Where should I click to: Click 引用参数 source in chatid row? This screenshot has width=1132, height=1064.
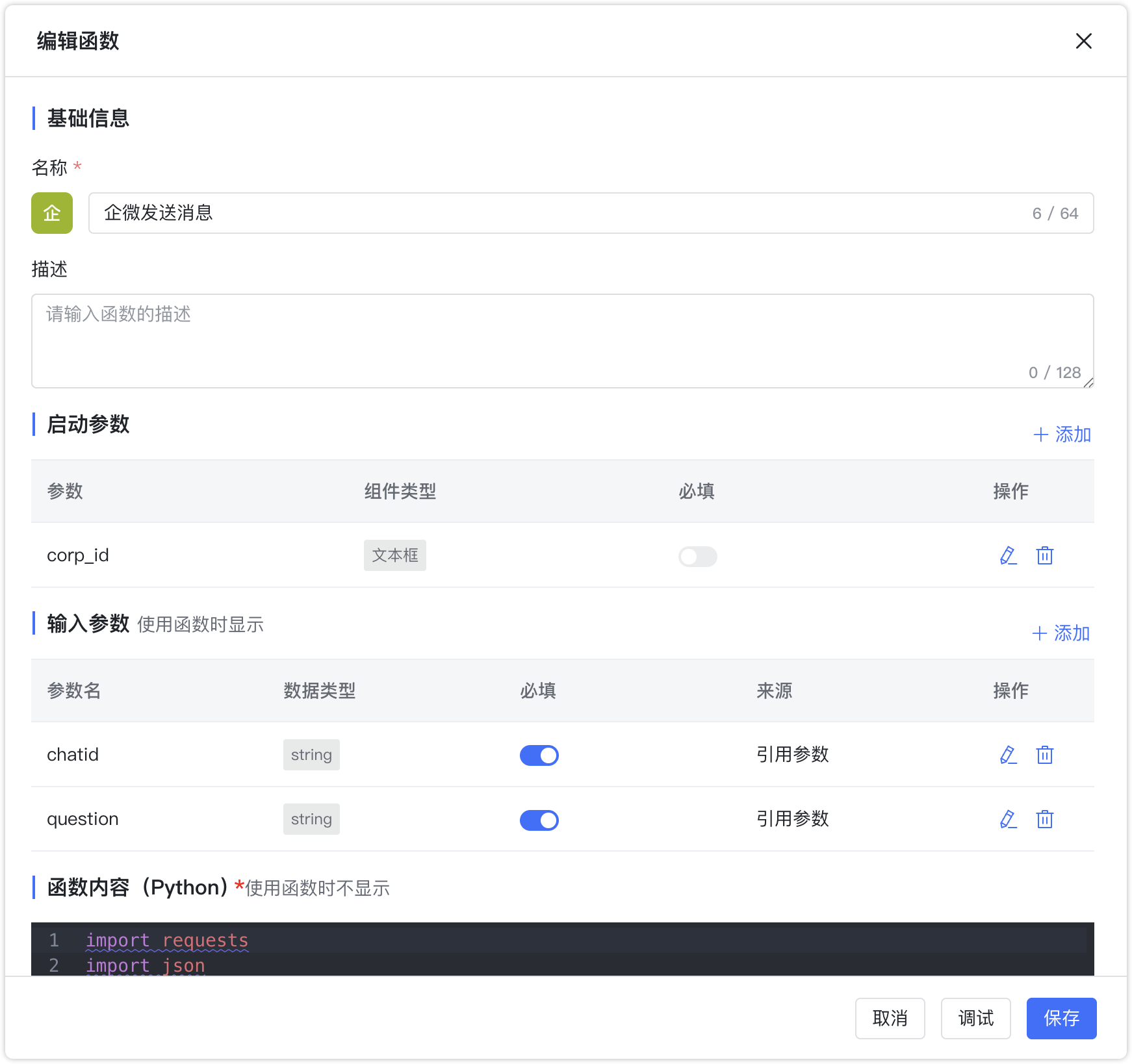[793, 755]
